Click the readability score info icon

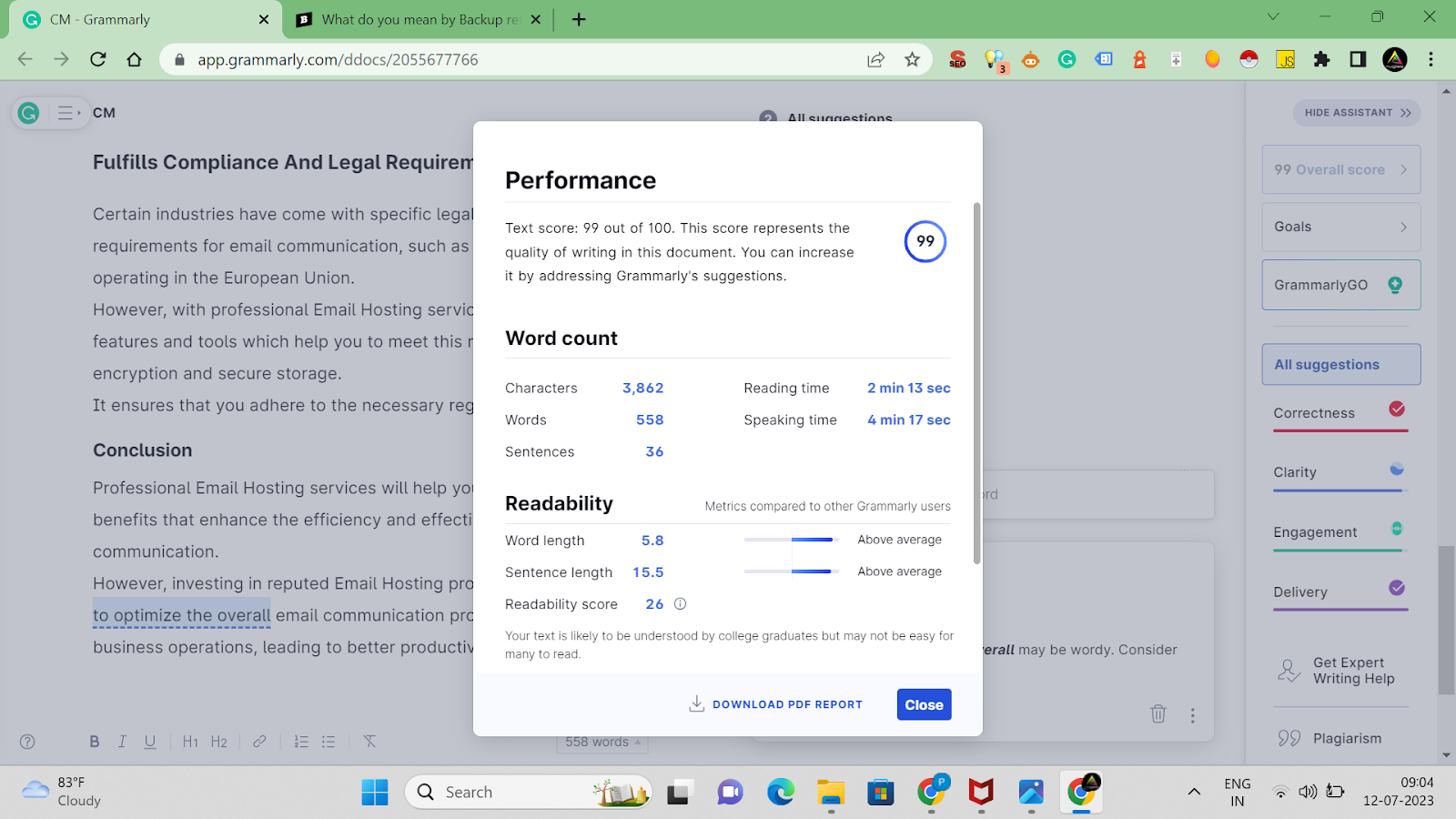point(680,603)
